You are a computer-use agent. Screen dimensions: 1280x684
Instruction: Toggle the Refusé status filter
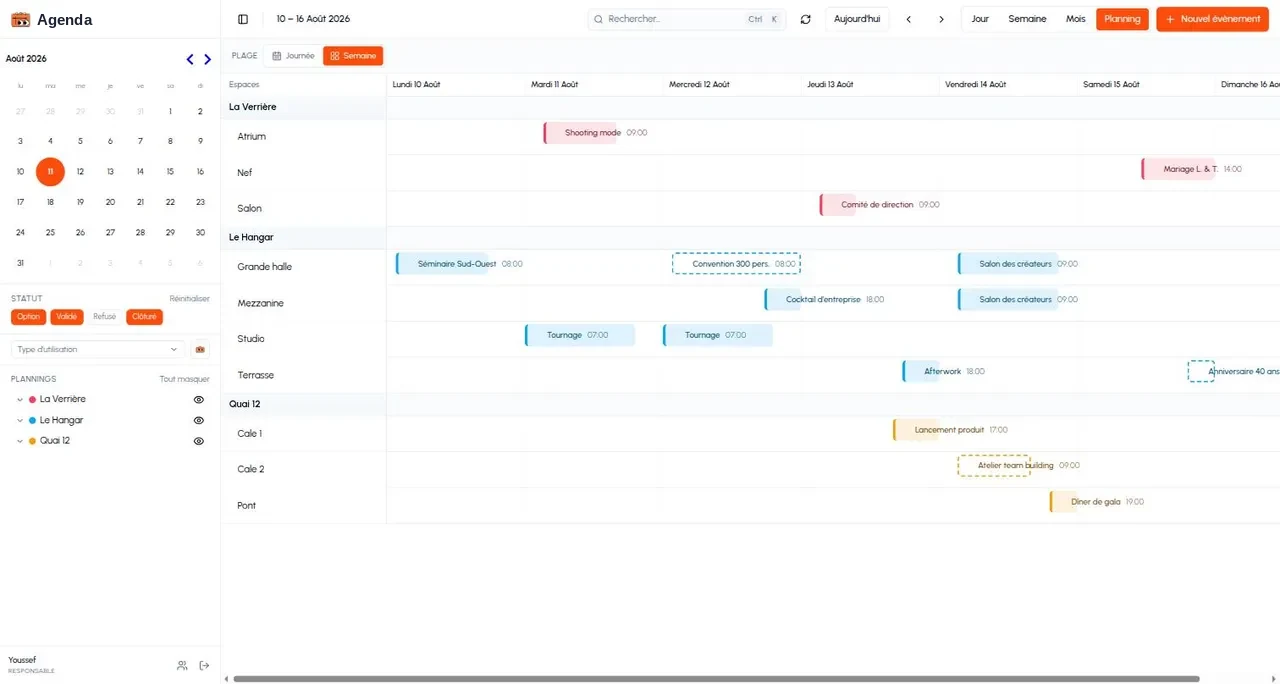pyautogui.click(x=105, y=317)
